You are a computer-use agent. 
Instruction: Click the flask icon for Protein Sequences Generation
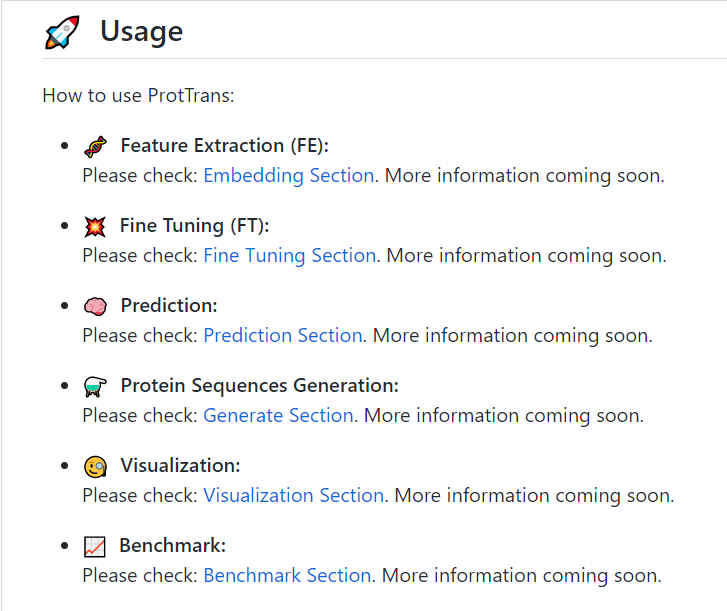95,386
